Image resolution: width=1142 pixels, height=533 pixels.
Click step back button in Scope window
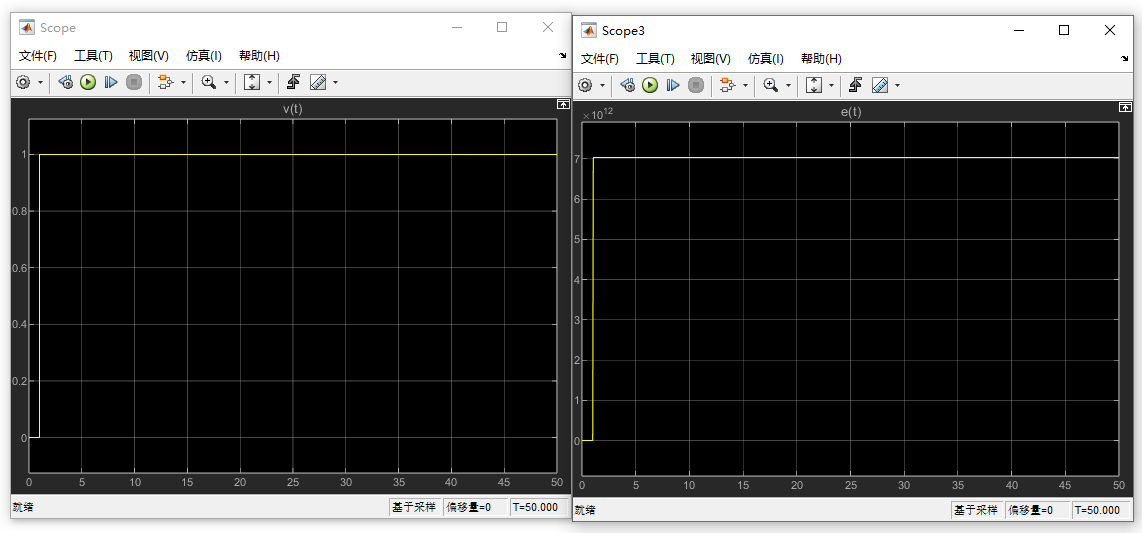coord(66,82)
